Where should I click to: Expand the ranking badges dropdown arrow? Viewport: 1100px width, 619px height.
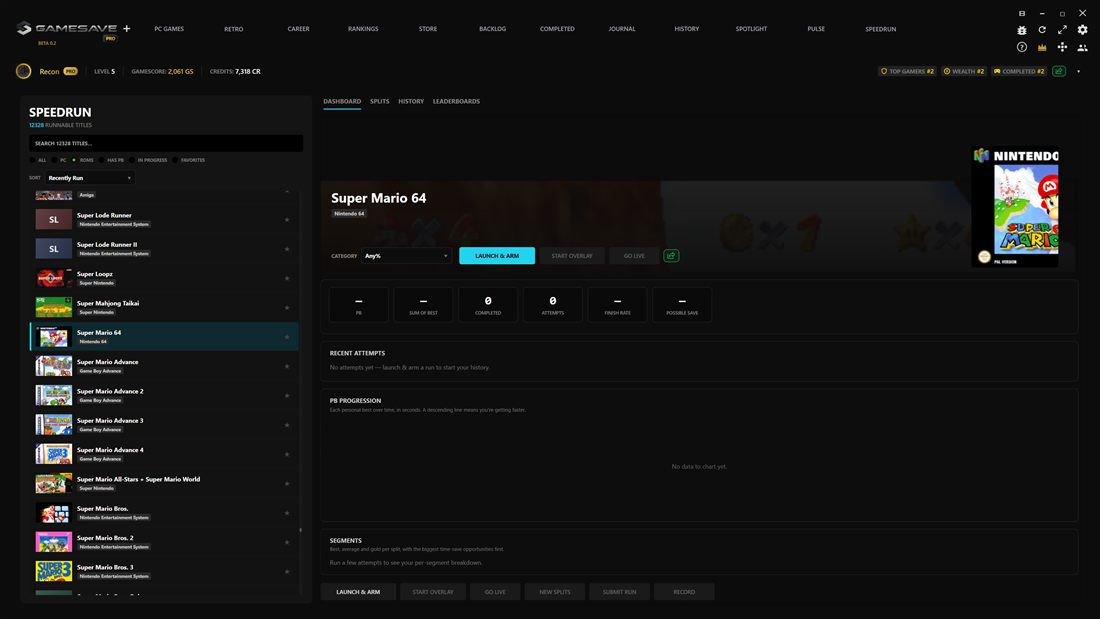(x=1078, y=72)
